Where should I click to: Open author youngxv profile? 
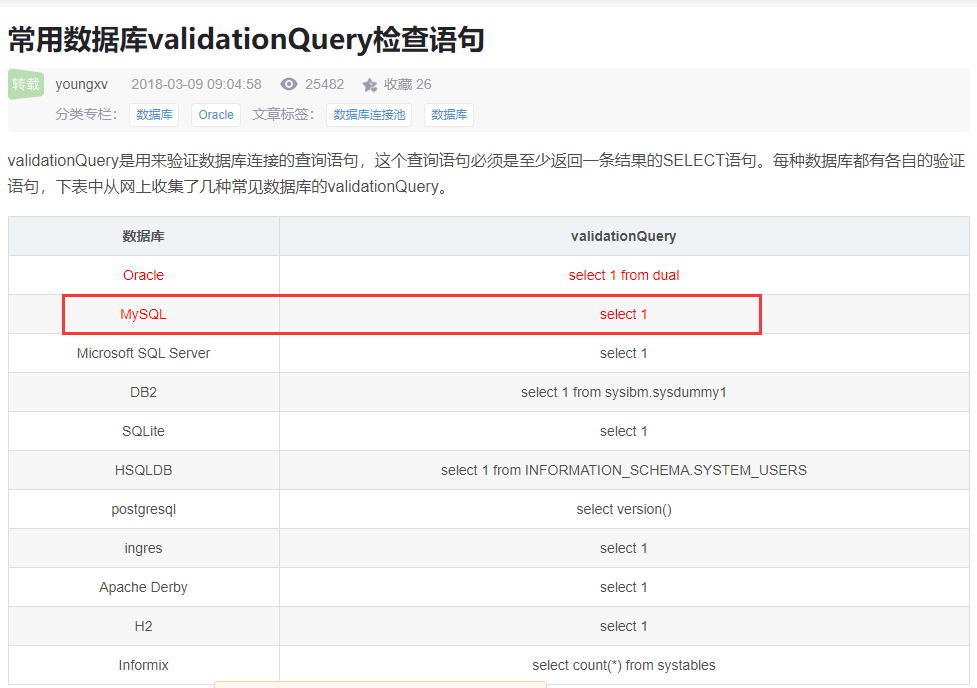tap(82, 84)
